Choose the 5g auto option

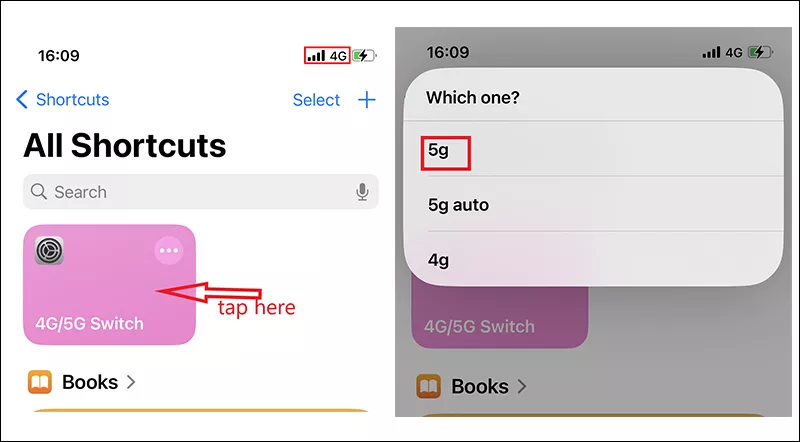[458, 205]
